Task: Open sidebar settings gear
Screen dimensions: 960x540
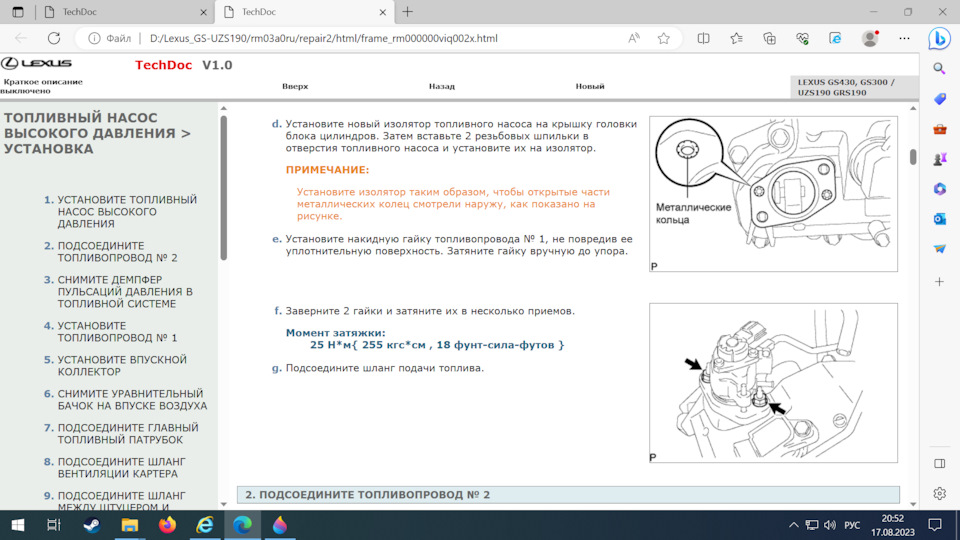Action: point(940,493)
